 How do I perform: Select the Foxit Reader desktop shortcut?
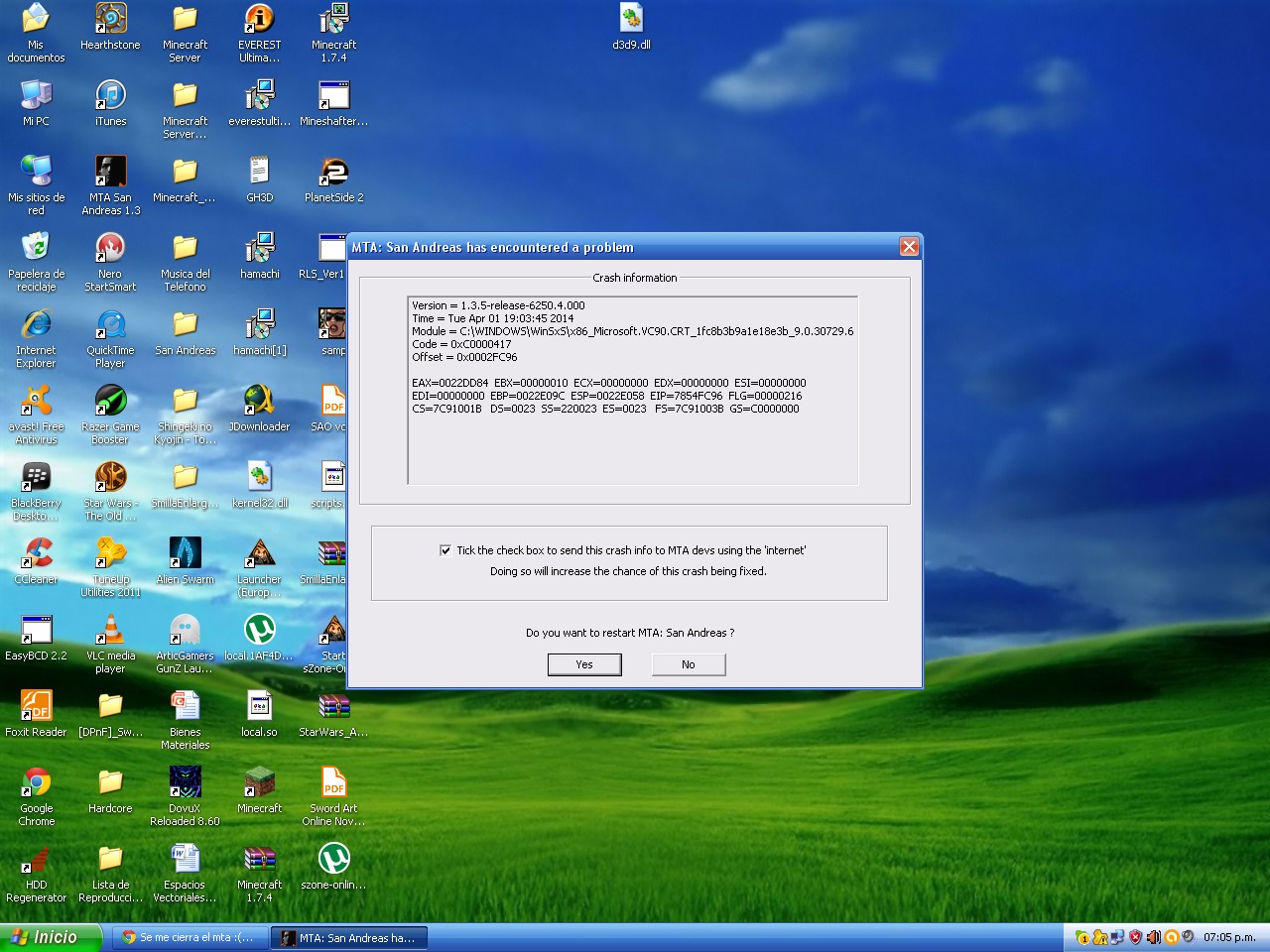pos(36,714)
